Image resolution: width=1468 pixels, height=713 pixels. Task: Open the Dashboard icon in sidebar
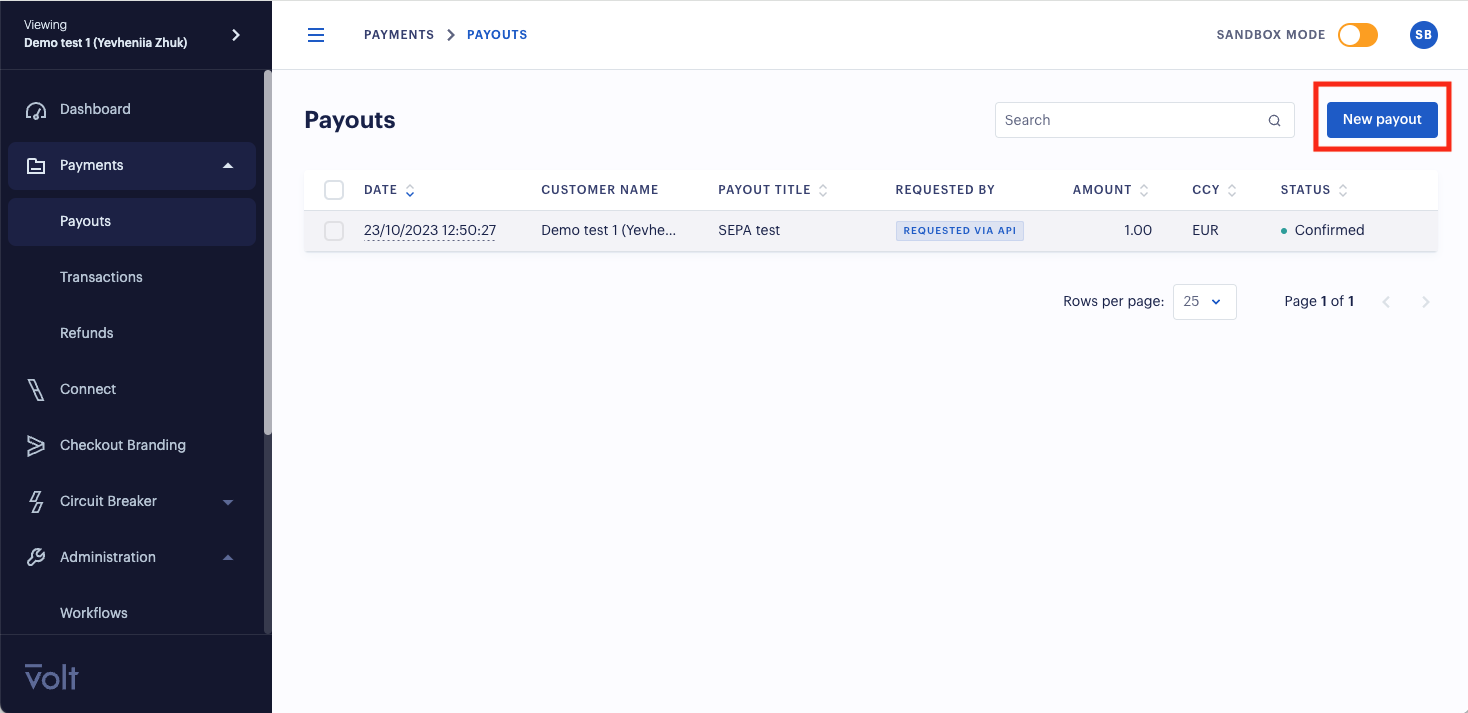point(38,109)
